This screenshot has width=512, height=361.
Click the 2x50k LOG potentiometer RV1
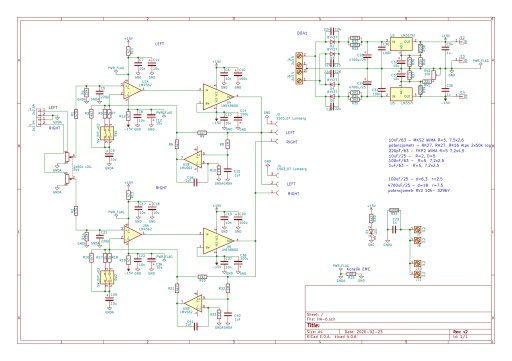[68, 168]
